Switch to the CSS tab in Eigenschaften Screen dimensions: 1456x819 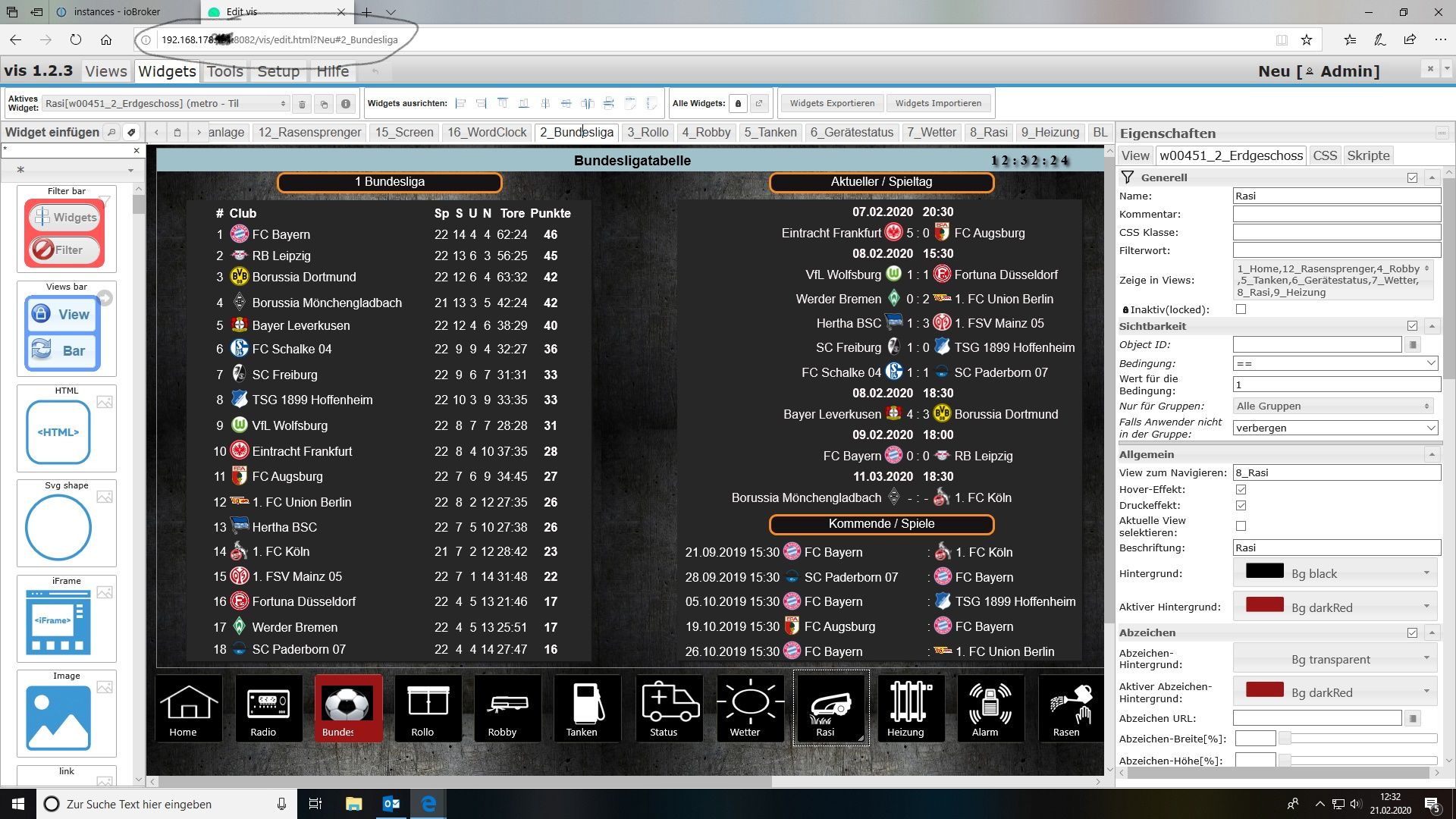click(x=1325, y=155)
